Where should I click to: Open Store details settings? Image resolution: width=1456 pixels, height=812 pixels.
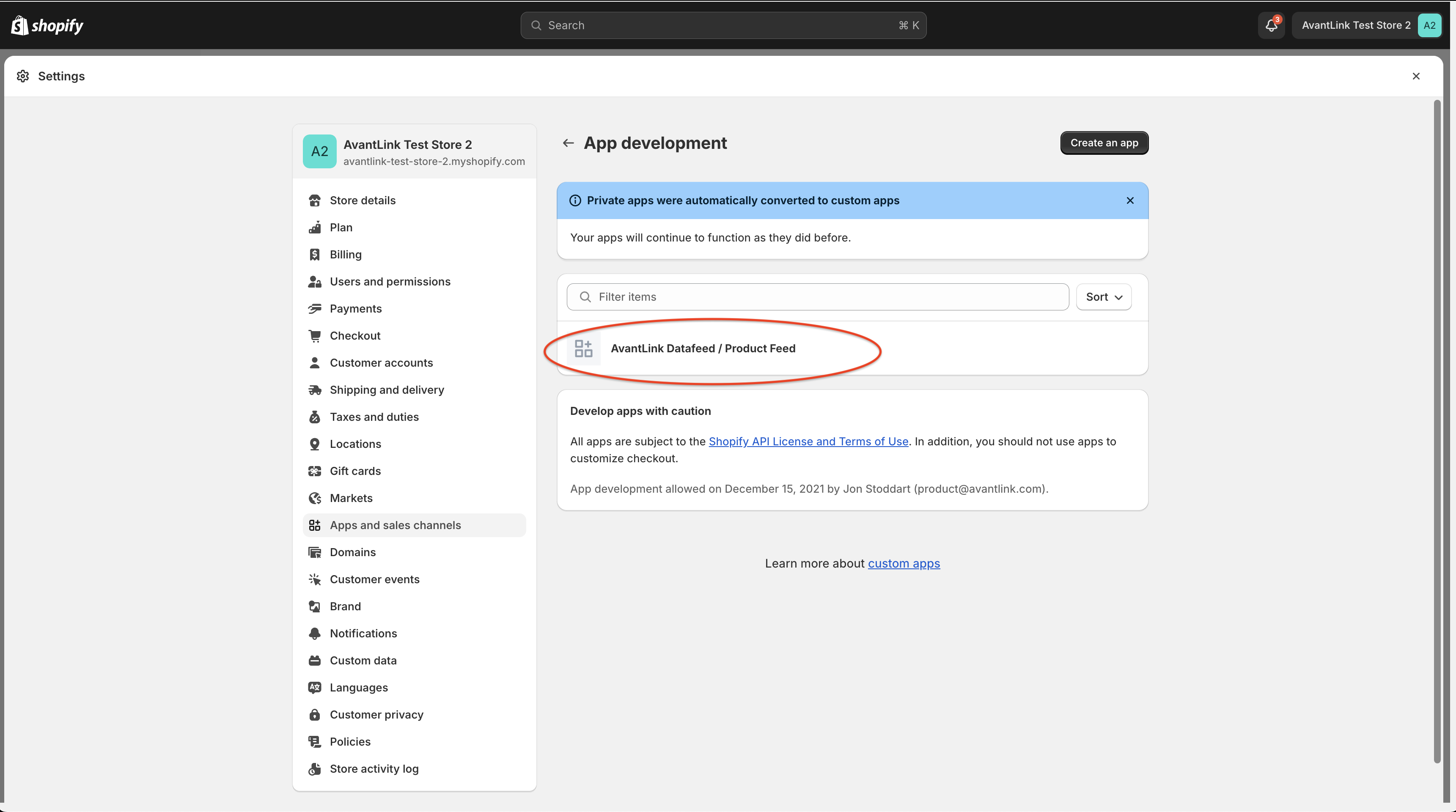coord(414,200)
